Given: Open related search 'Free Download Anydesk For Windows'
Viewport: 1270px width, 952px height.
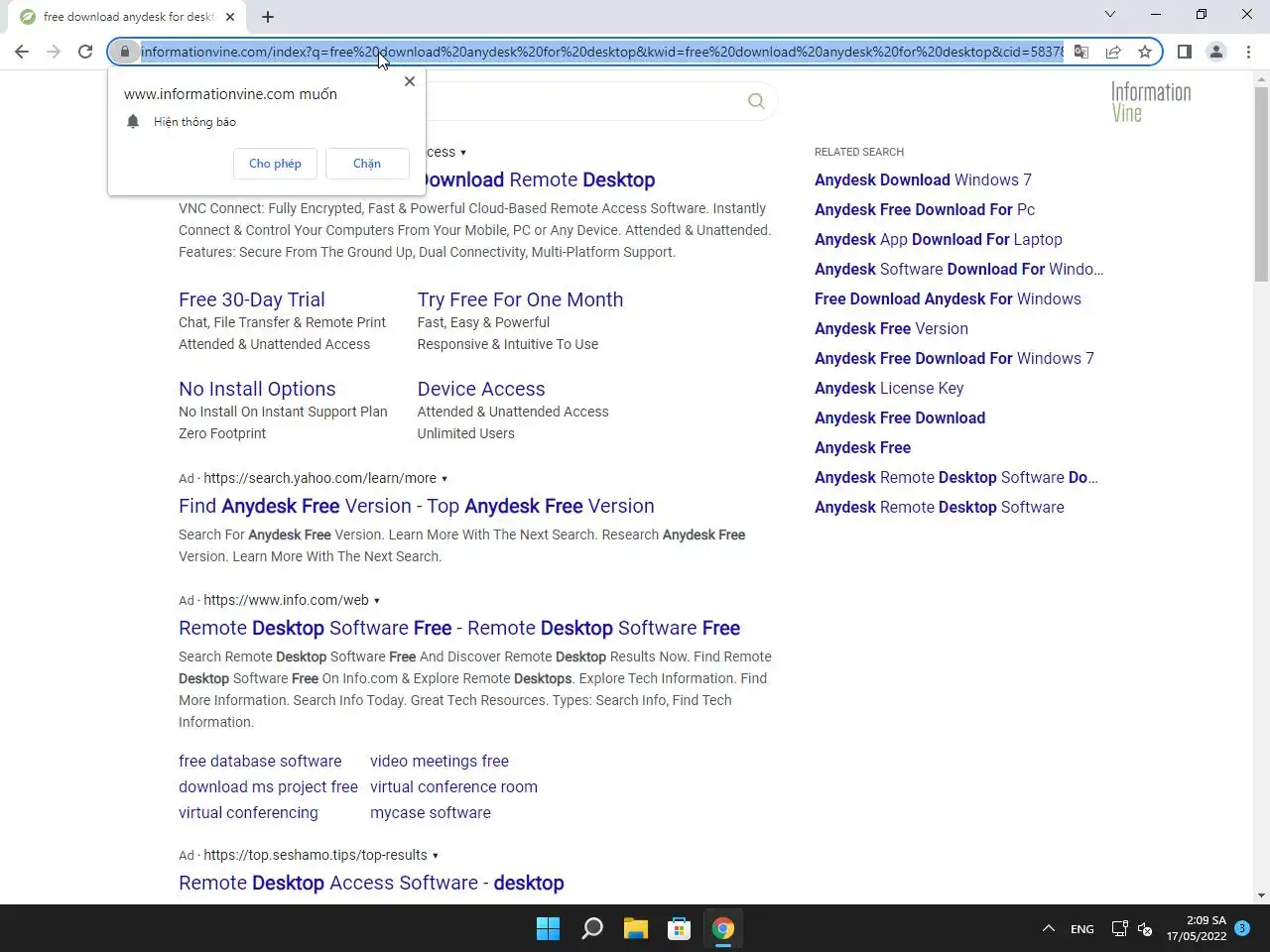Looking at the screenshot, I should pyautogui.click(x=948, y=298).
